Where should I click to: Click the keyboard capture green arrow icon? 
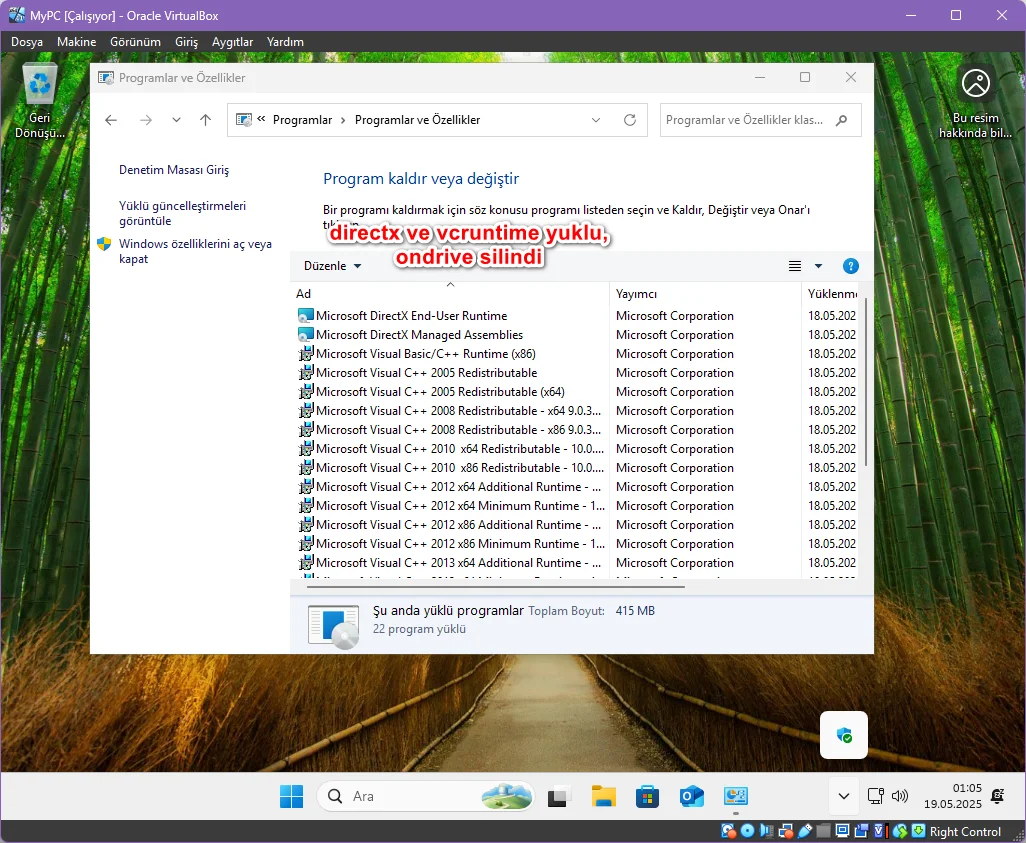click(919, 831)
